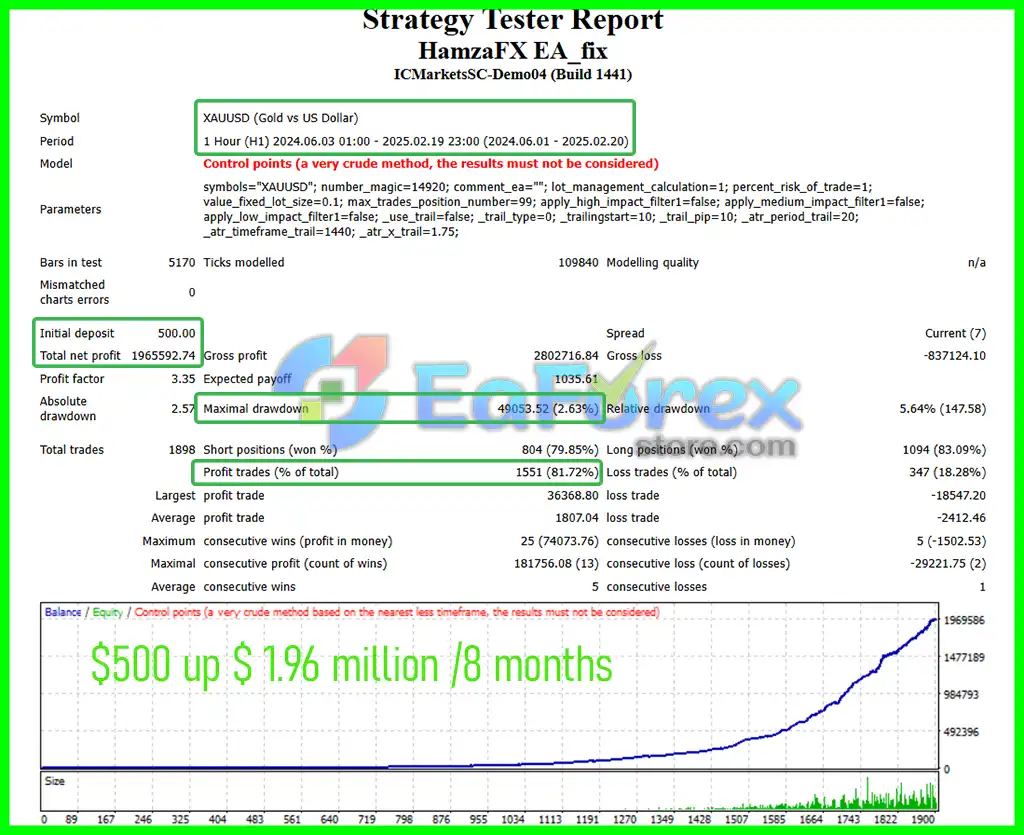Select total trades value '1898'

pyautogui.click(x=182, y=450)
